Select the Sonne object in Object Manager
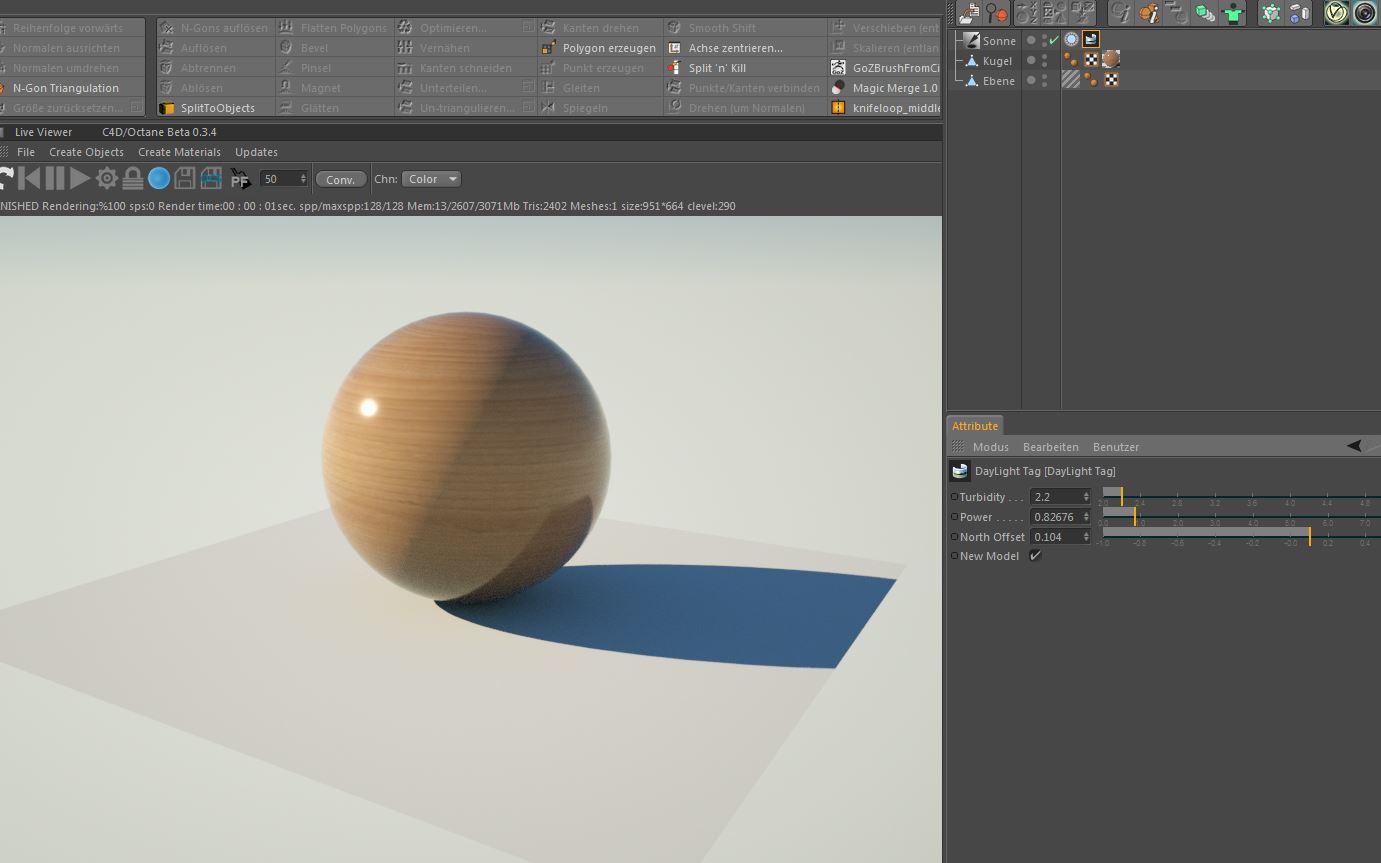This screenshot has height=863, width=1381. (999, 41)
